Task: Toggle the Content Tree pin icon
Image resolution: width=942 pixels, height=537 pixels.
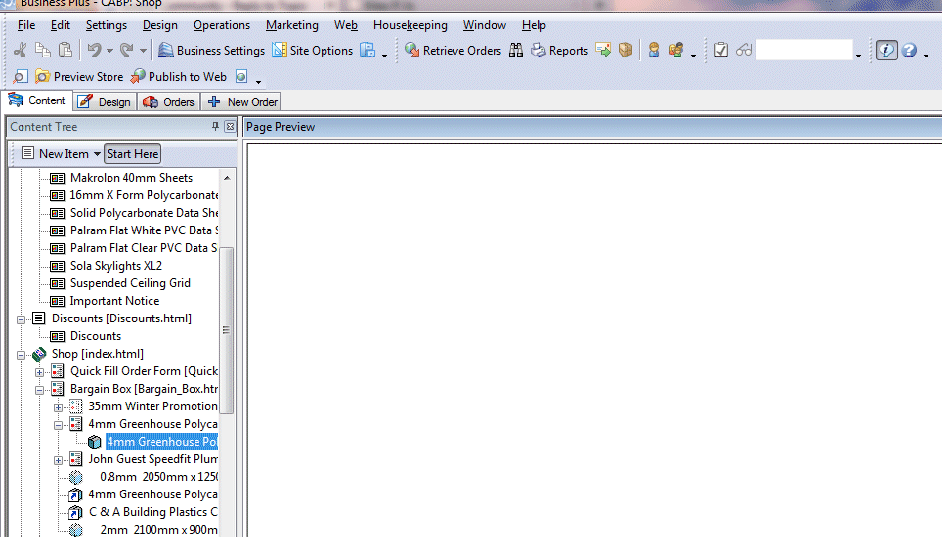Action: pos(215,127)
